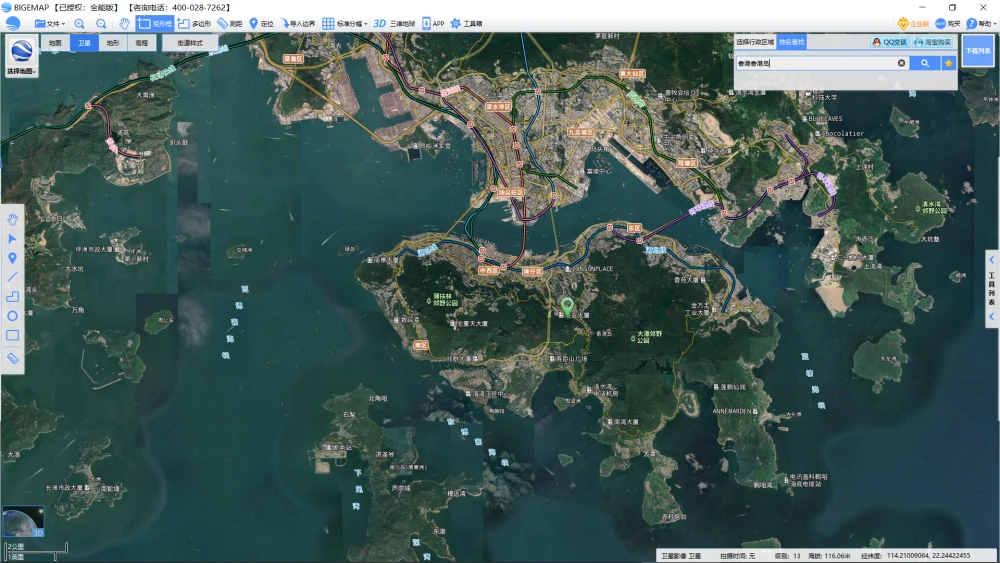
Task: Click the 级别: 13 zoom level status text
Action: tap(787, 556)
